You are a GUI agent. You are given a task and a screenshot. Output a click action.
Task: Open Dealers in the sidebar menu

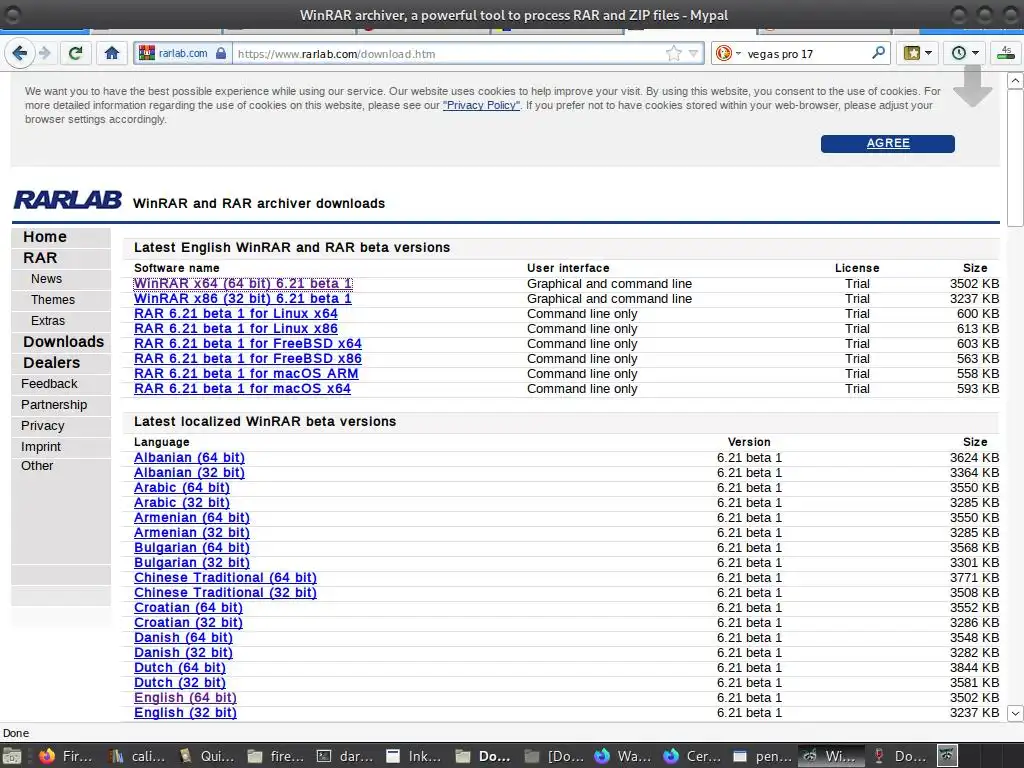pyautogui.click(x=52, y=362)
